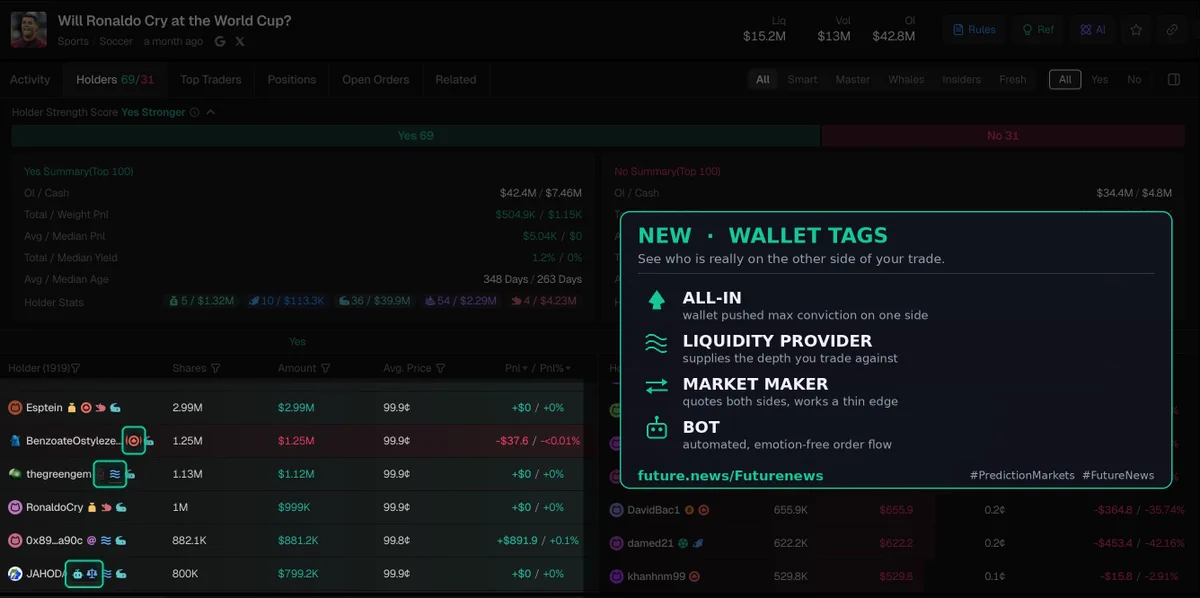Click the BenzoateOstyleze holder avatar

tap(15, 440)
